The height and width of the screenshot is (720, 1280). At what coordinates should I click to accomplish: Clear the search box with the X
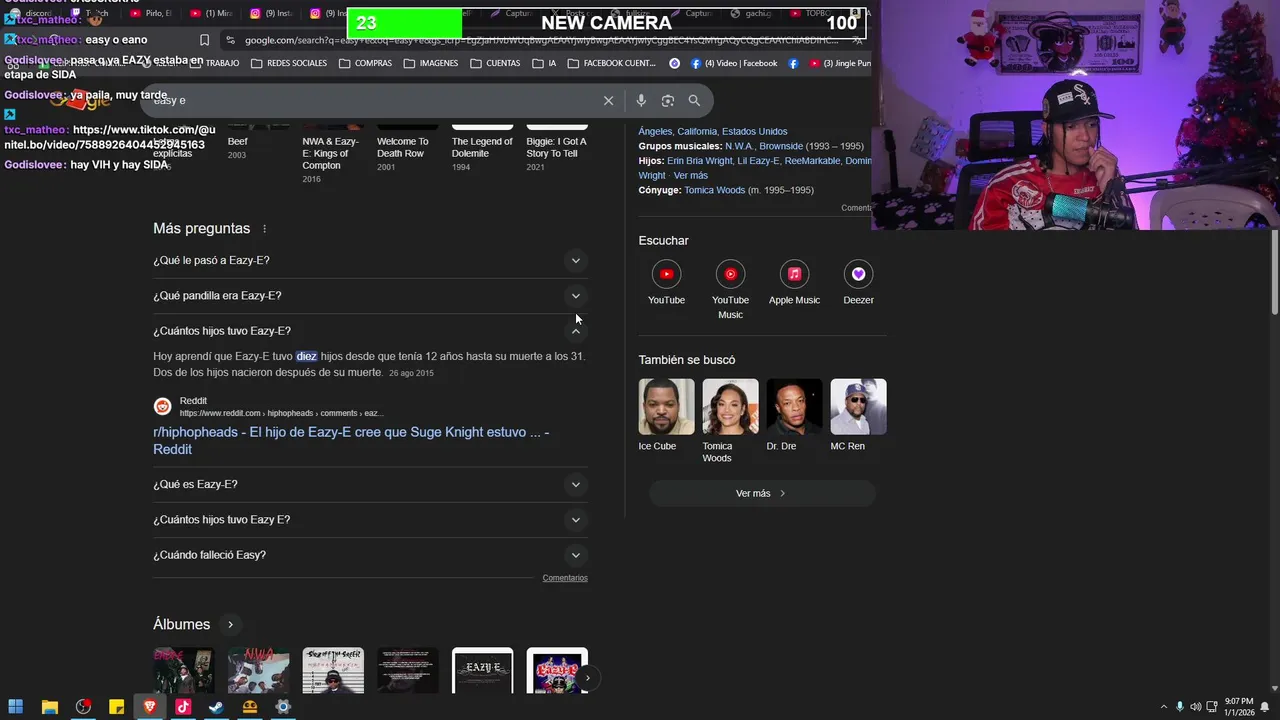point(608,100)
